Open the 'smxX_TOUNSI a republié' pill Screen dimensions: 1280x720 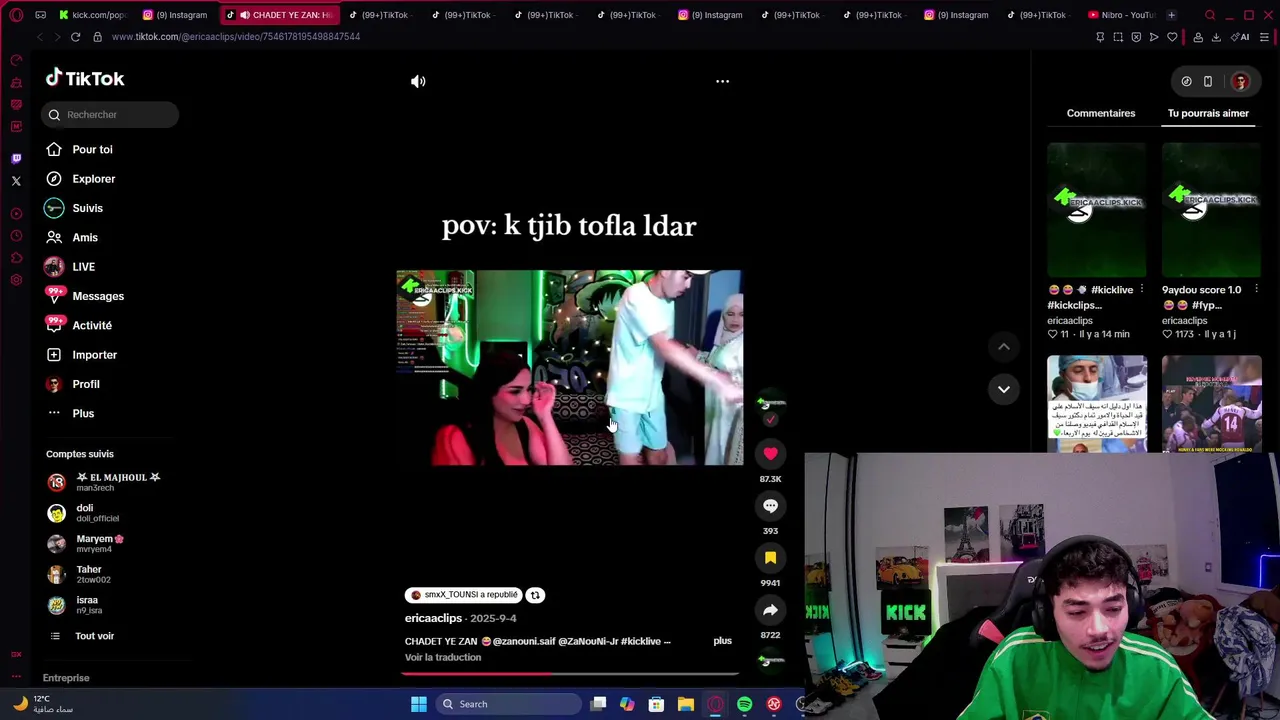464,595
